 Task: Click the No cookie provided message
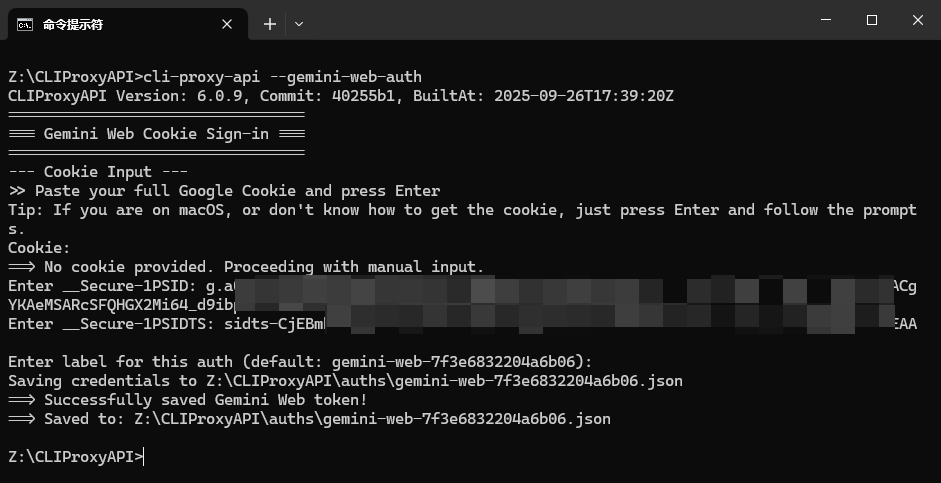tap(246, 266)
